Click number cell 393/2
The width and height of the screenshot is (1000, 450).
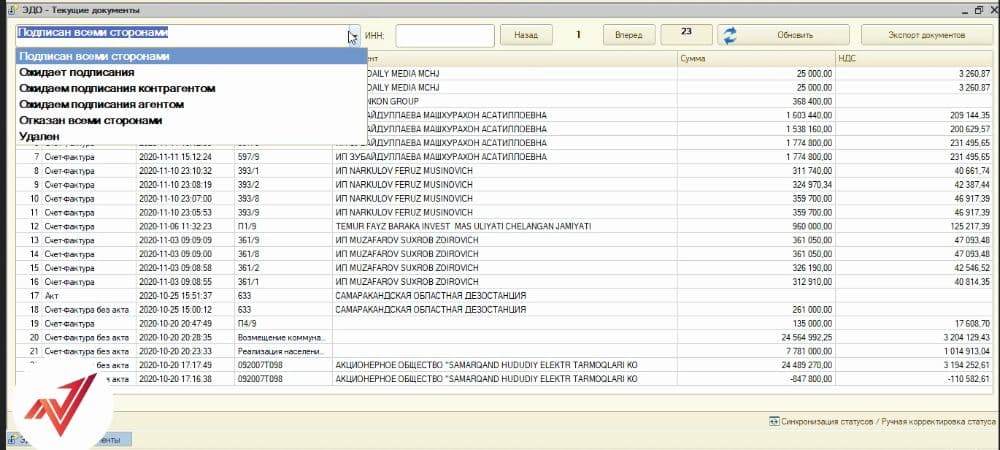pos(283,185)
